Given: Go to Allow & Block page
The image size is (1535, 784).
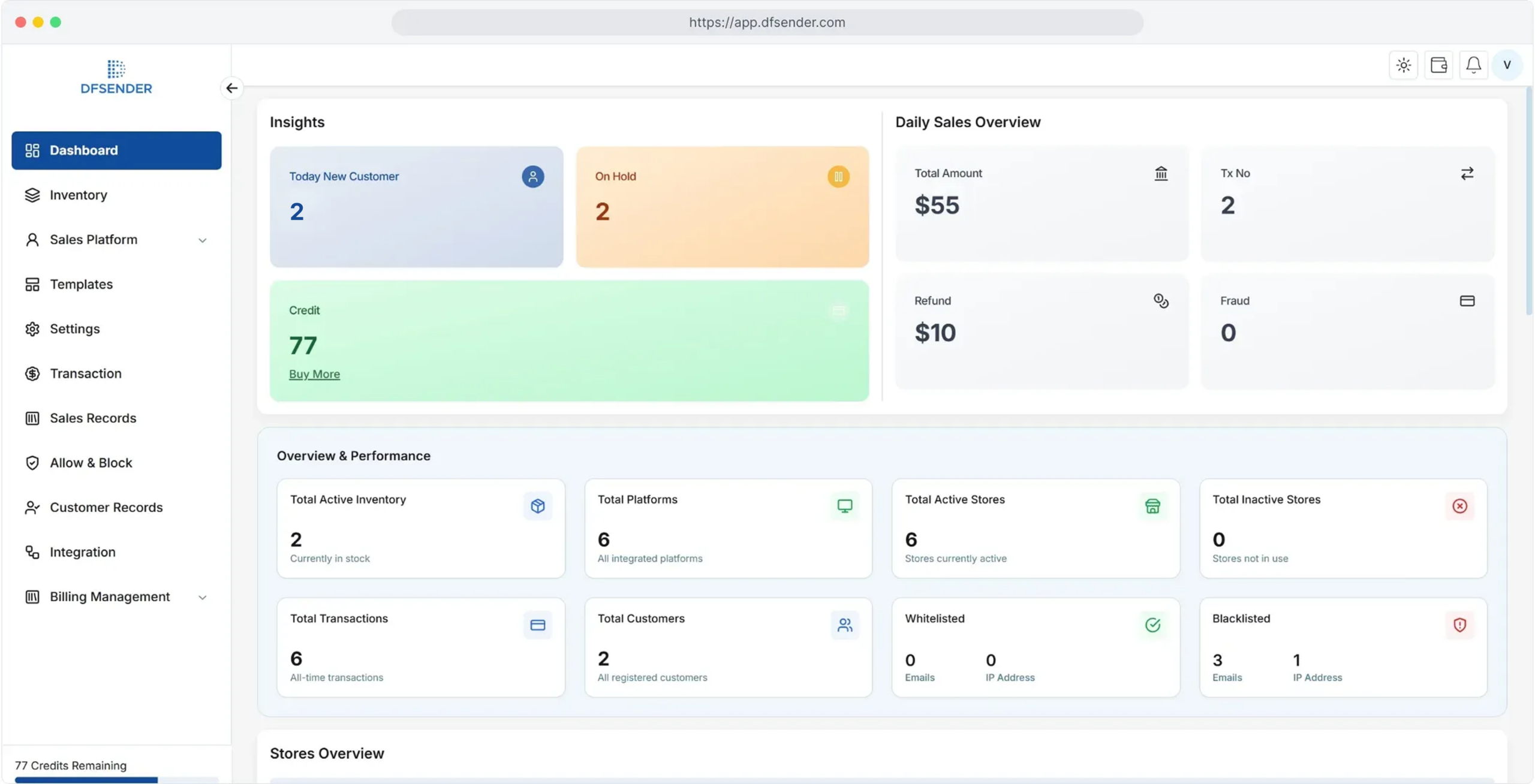Looking at the screenshot, I should coord(91,463).
